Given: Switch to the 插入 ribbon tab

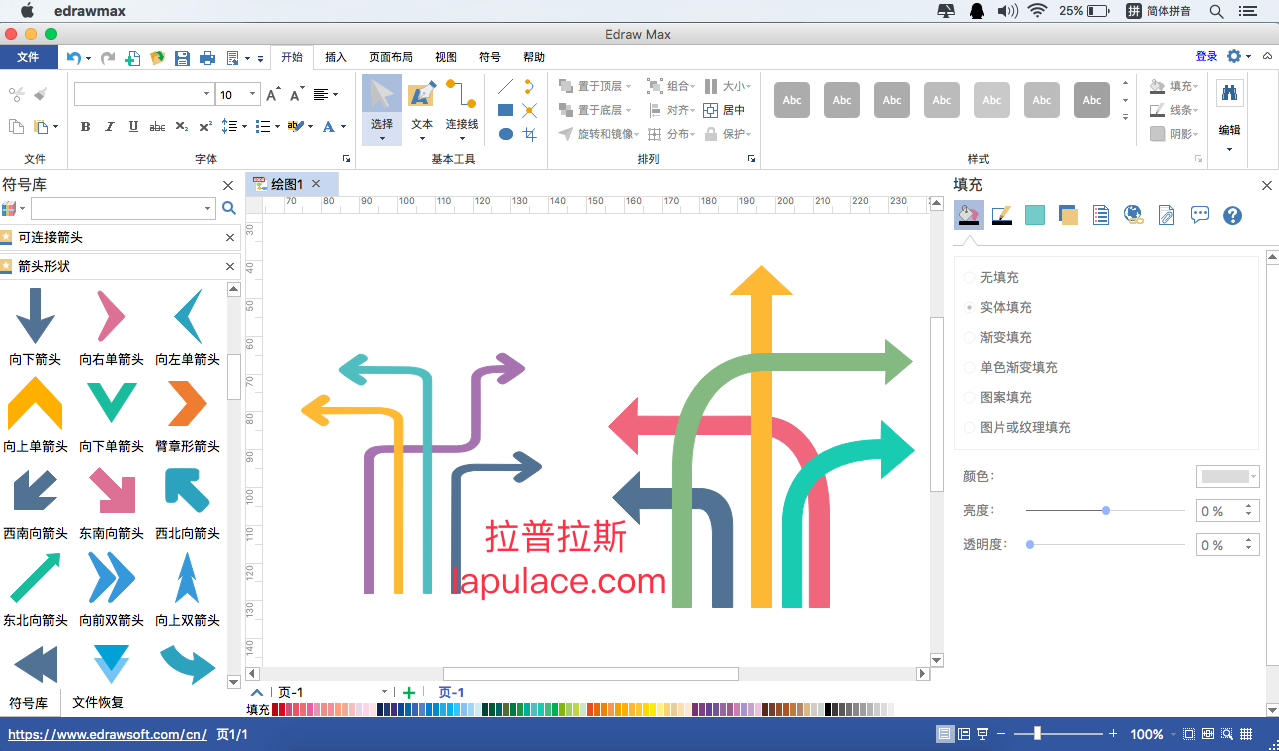Looking at the screenshot, I should [x=336, y=57].
